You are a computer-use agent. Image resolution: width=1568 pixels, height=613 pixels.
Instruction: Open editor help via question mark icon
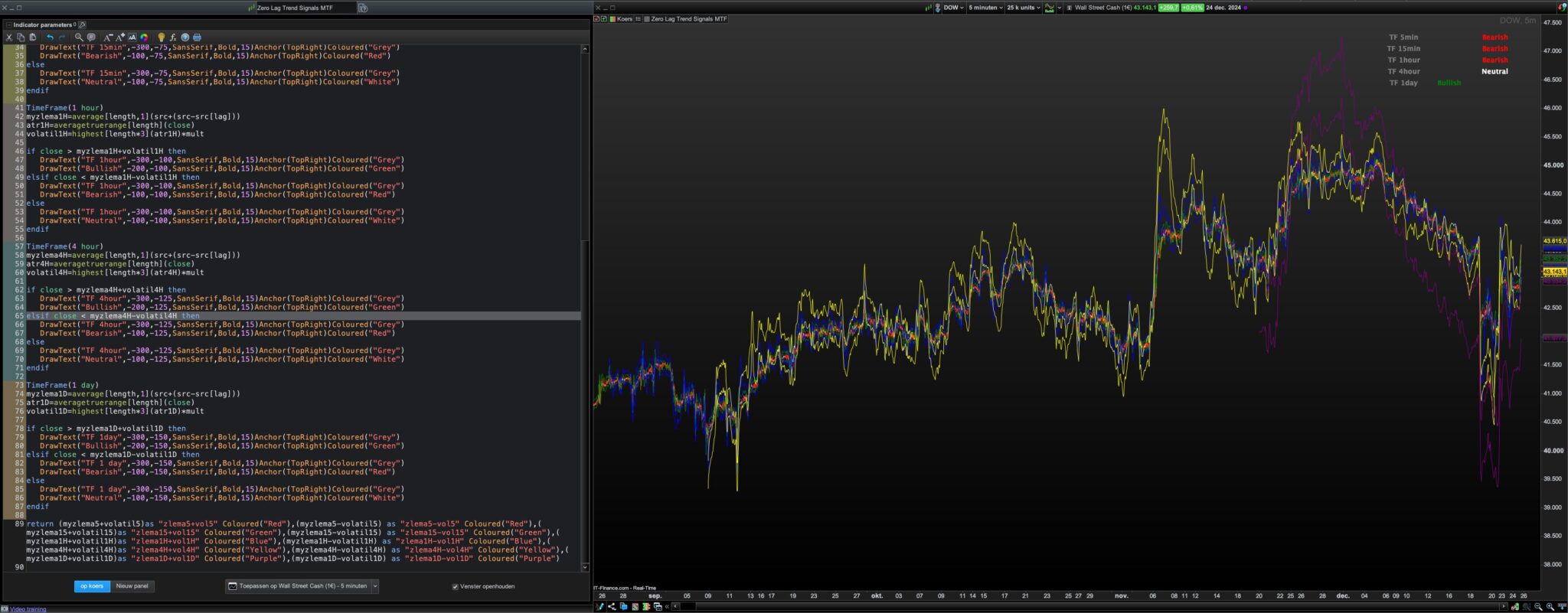click(185, 37)
